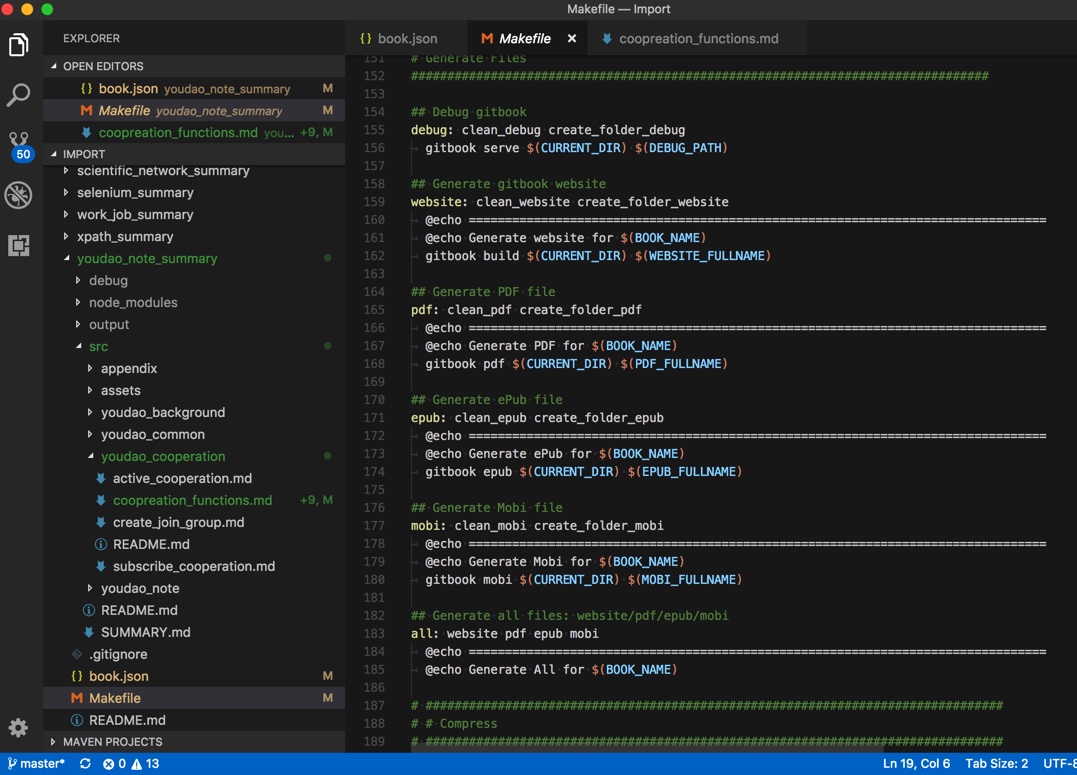This screenshot has height=775, width=1077.
Task: Open the Extensions view icon
Action: tap(19, 245)
